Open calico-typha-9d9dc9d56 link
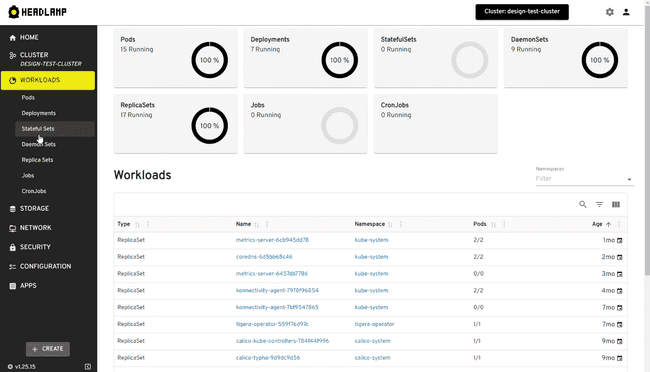Screen dimensions: 650x372 [268, 358]
